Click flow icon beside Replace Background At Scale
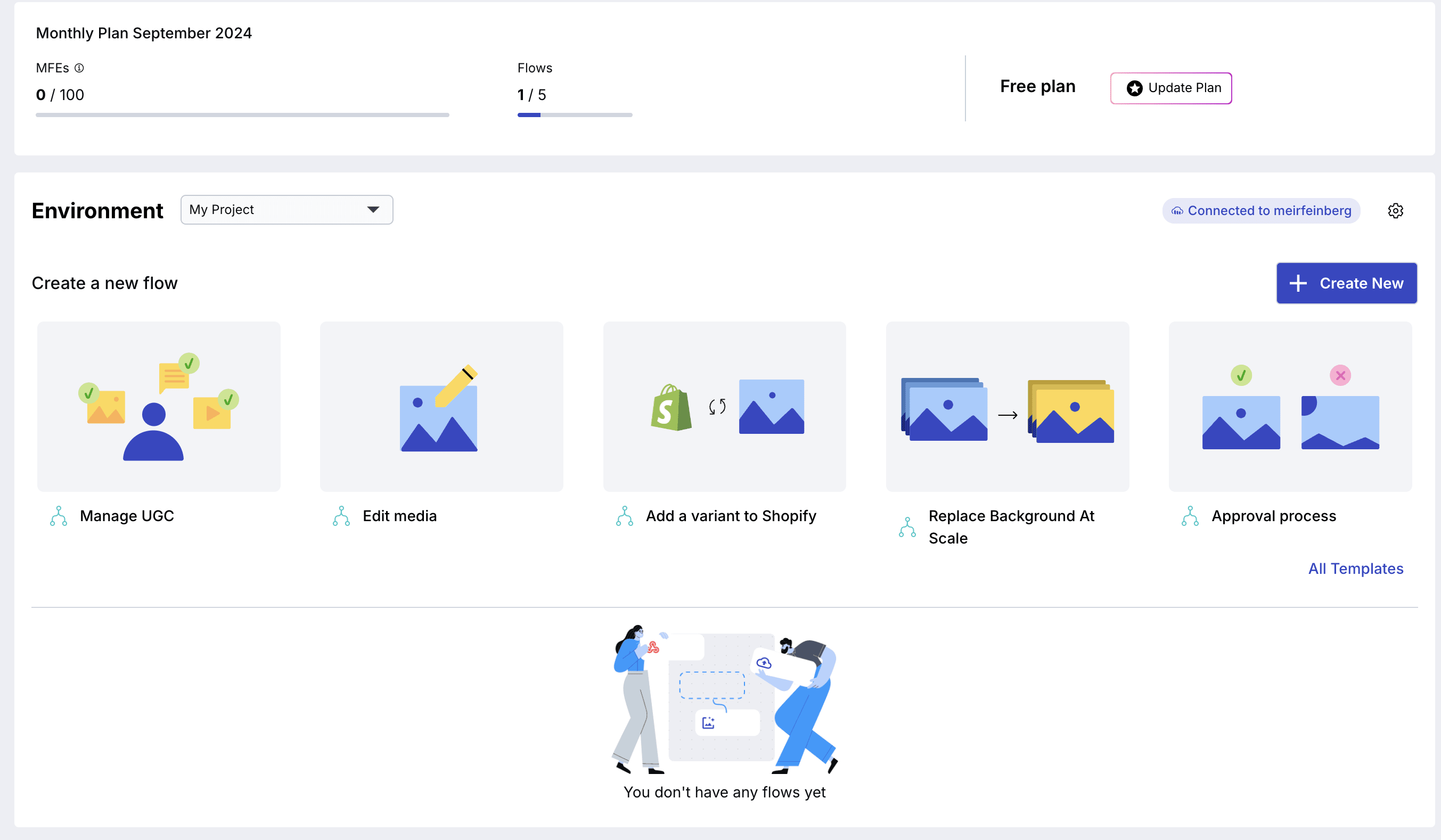 point(907,527)
